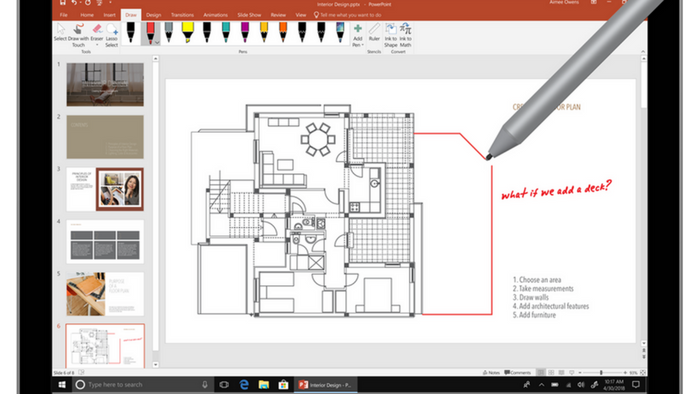Save the presentation from quick access toolbar

point(63,3)
